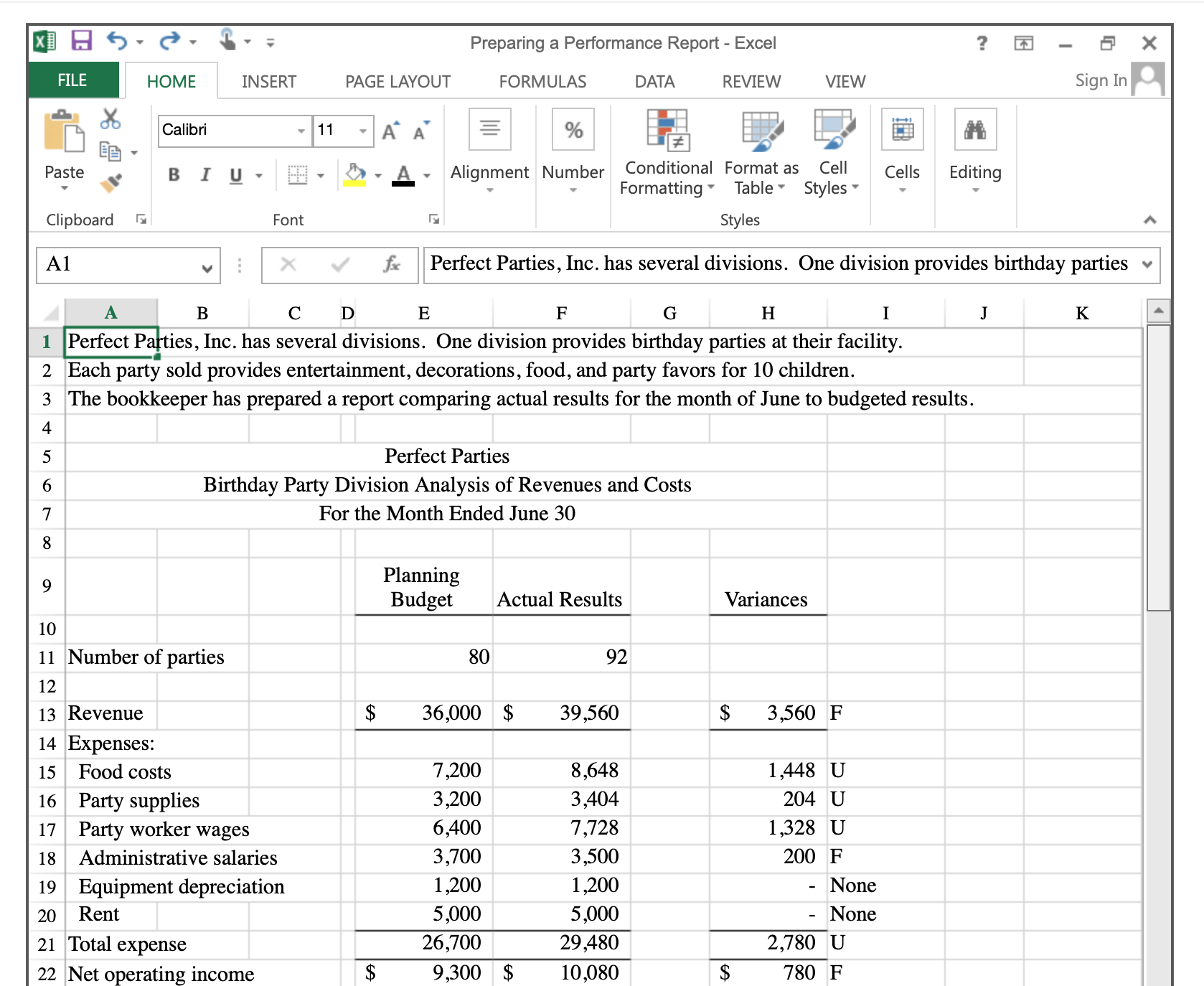Toggle underline formatting
Viewport: 1204px width, 986px height.
coord(235,174)
